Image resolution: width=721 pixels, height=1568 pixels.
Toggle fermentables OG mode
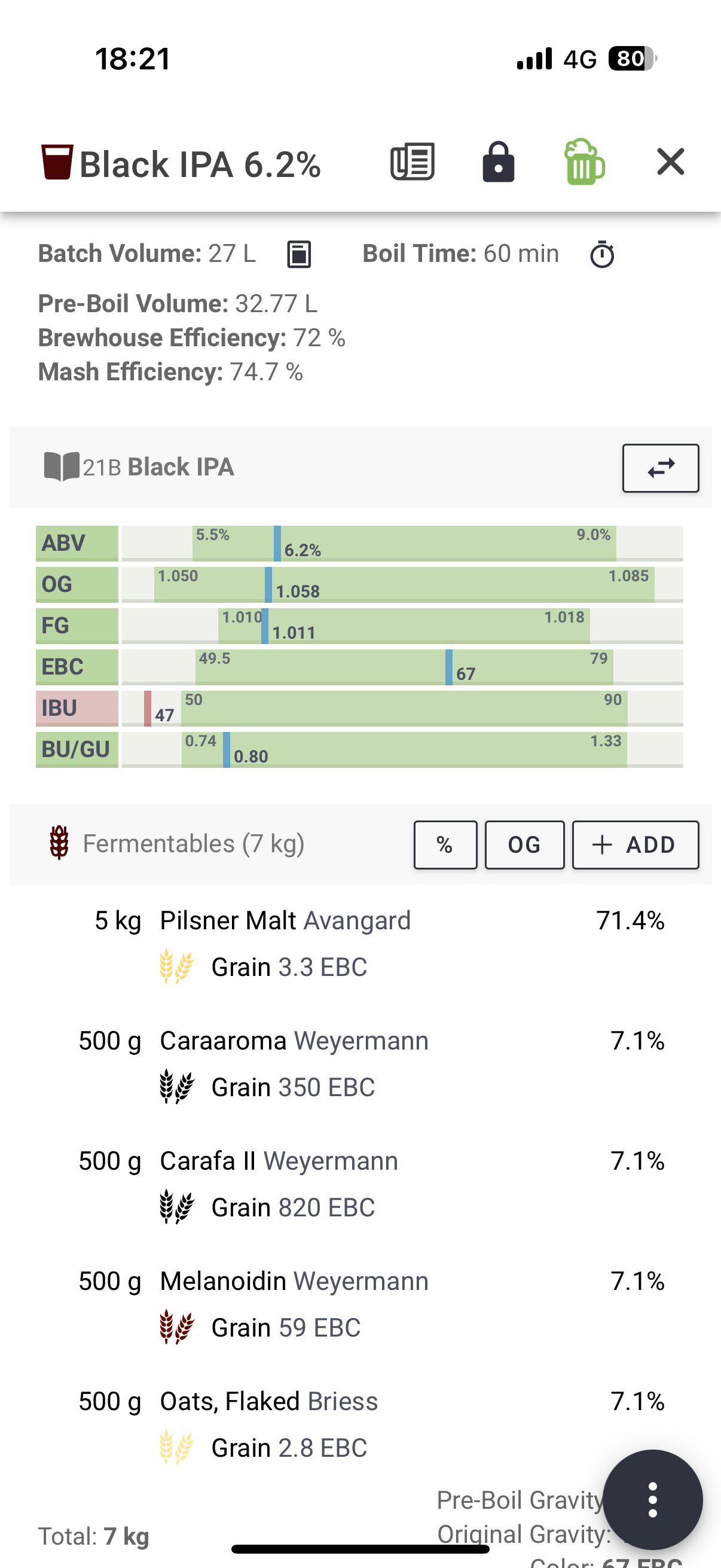pyautogui.click(x=524, y=845)
